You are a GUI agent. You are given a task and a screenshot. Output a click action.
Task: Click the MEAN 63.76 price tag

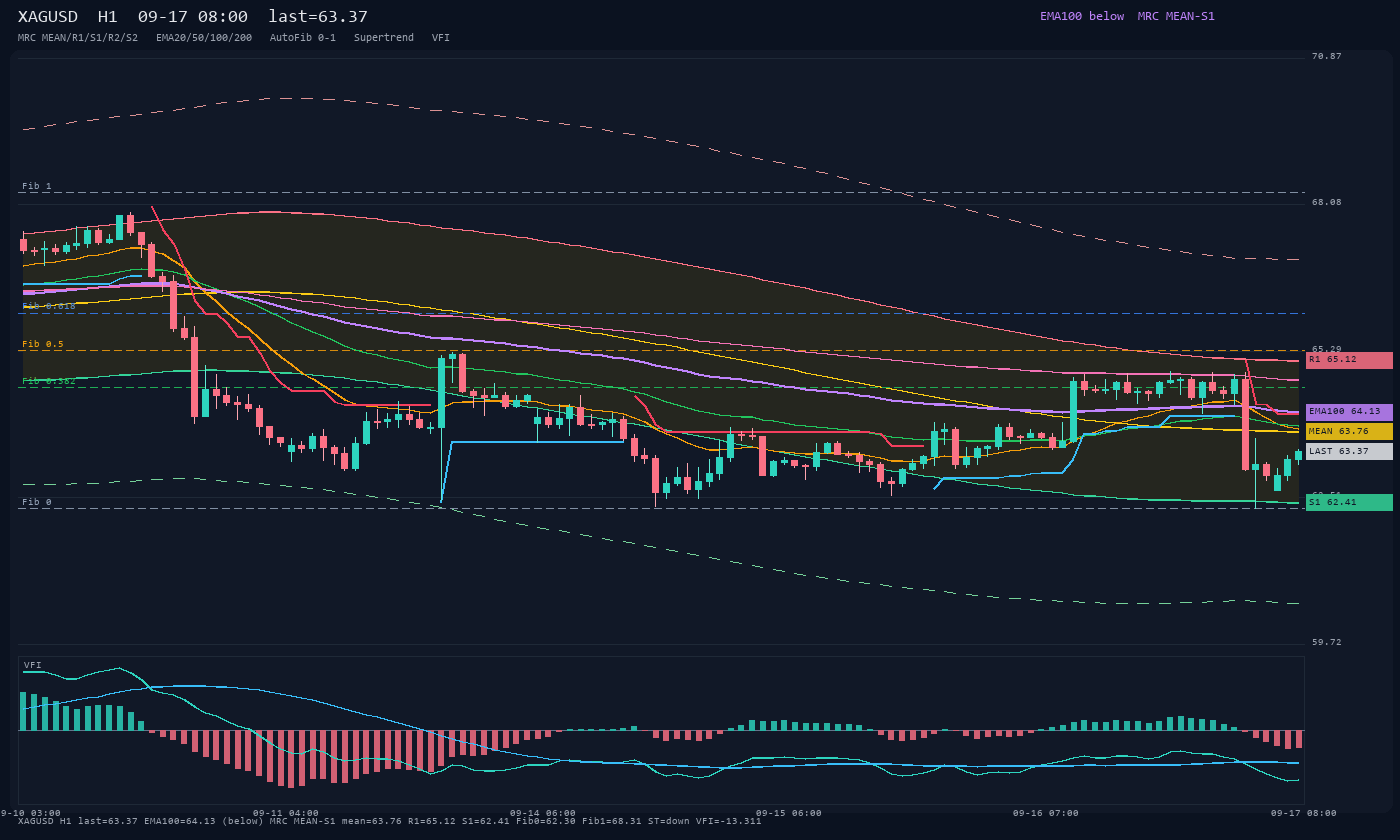tap(1349, 432)
